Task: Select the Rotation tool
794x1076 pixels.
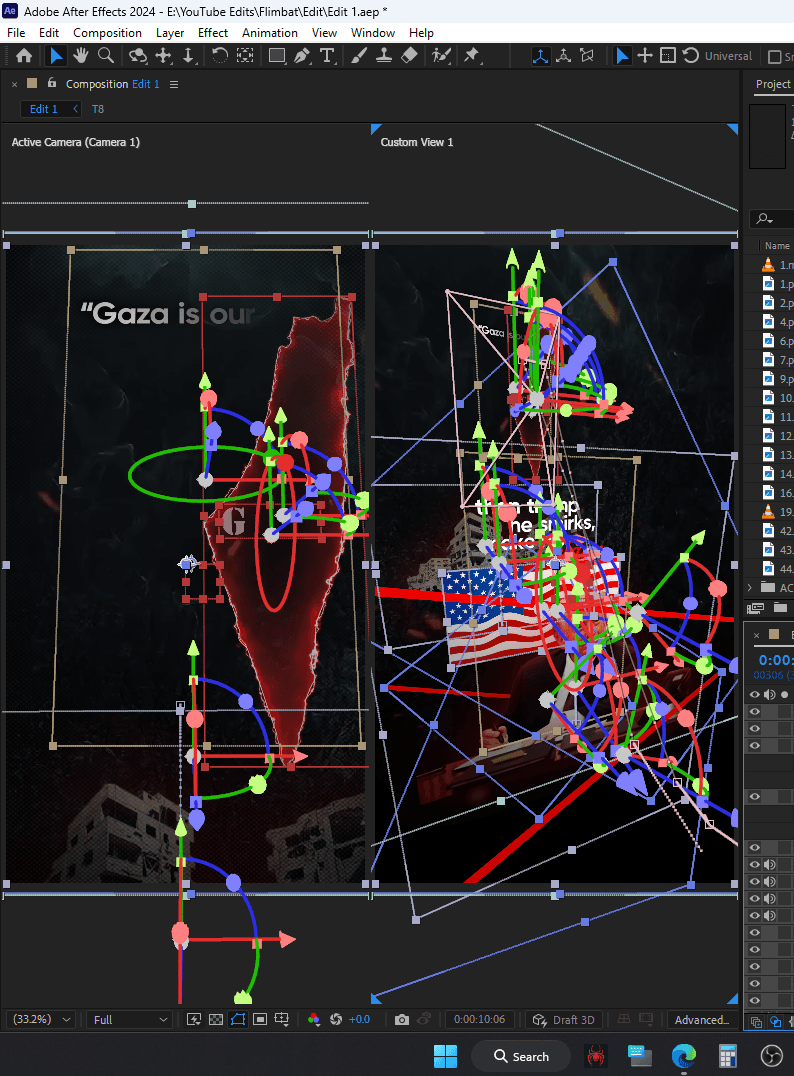Action: pos(220,56)
